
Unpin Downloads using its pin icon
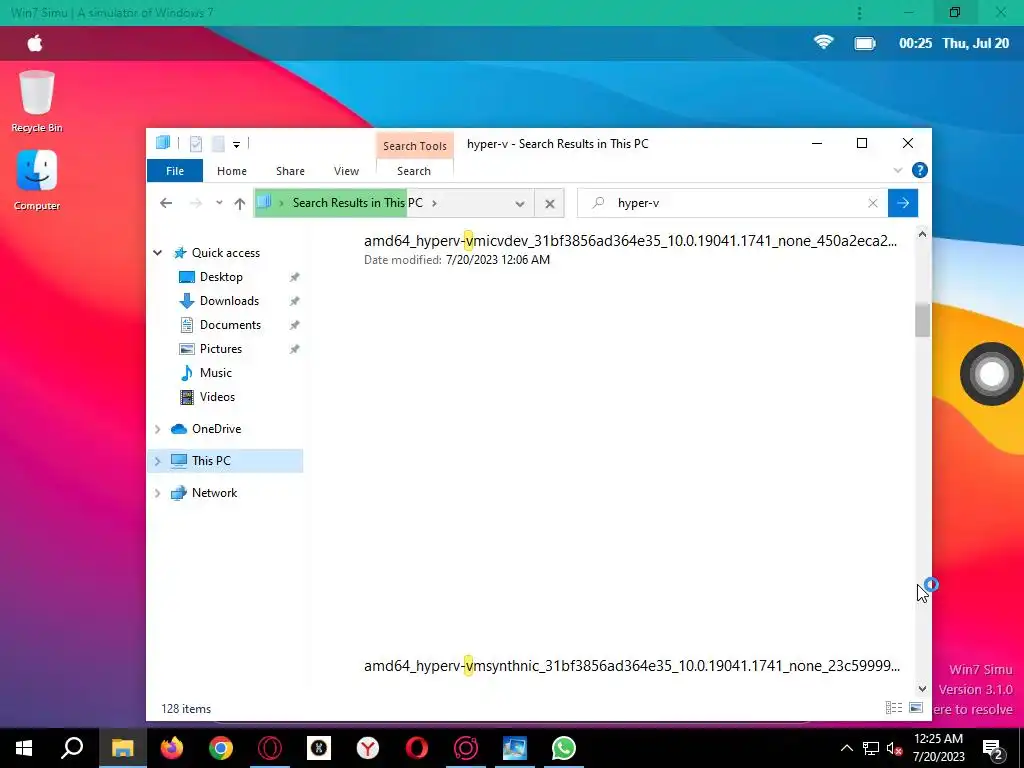pos(295,301)
